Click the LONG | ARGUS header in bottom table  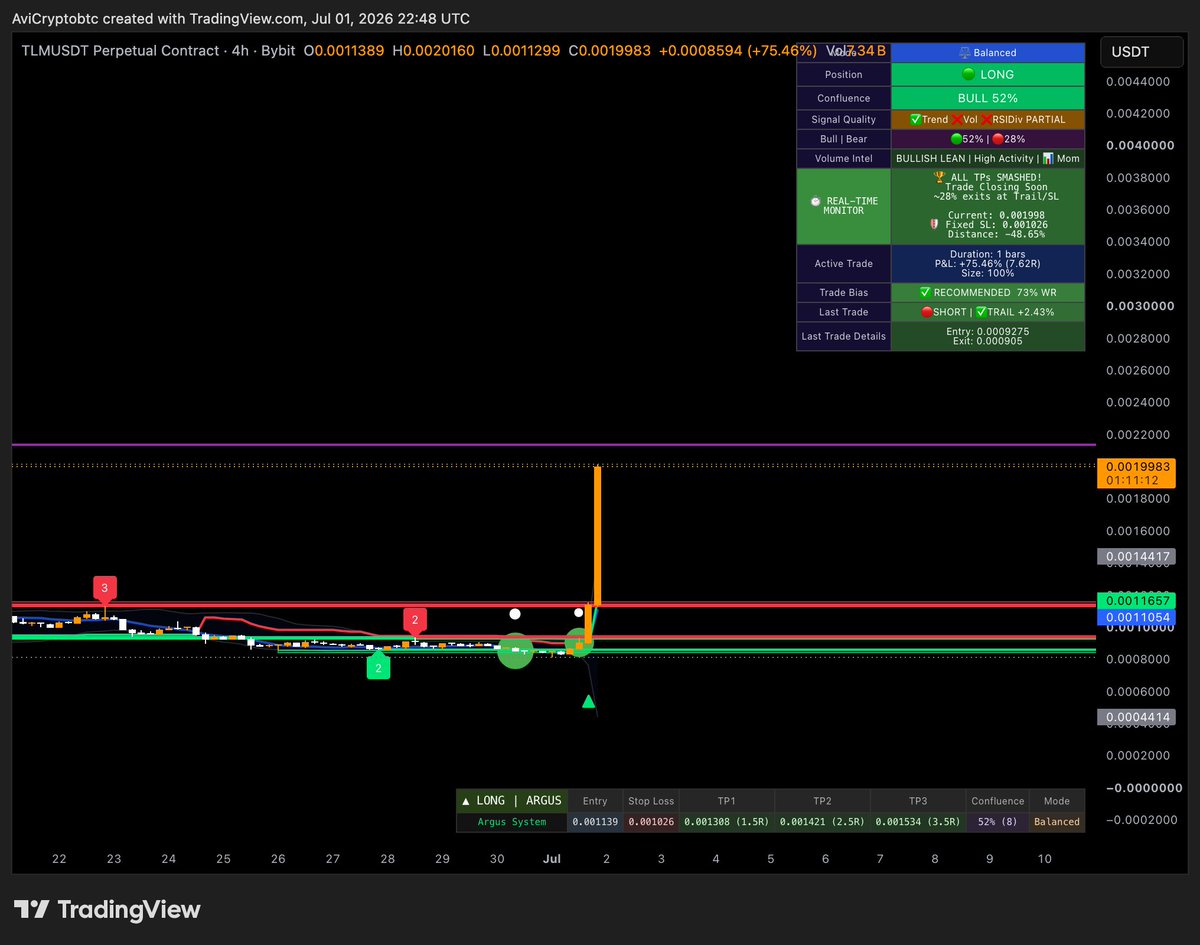click(x=511, y=800)
